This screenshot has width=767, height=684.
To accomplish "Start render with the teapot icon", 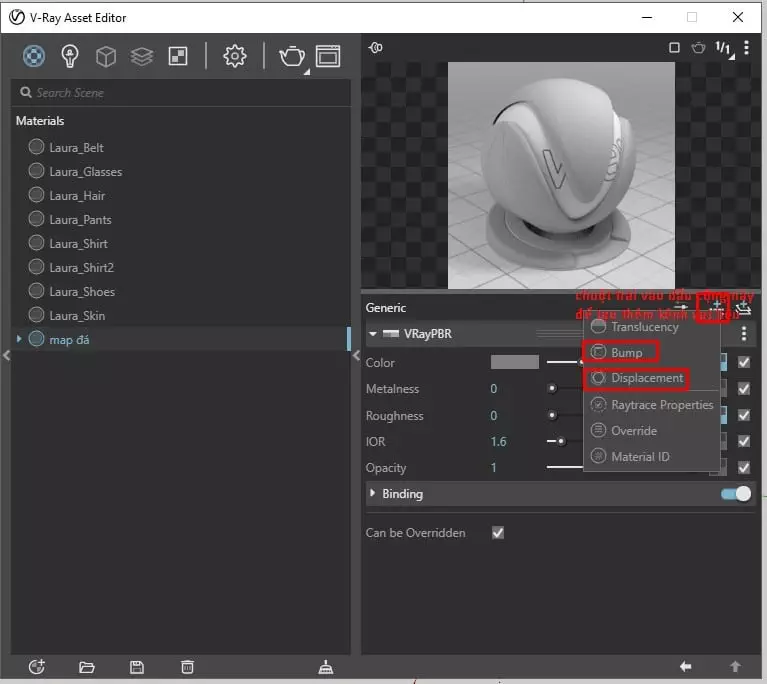I will pos(292,56).
